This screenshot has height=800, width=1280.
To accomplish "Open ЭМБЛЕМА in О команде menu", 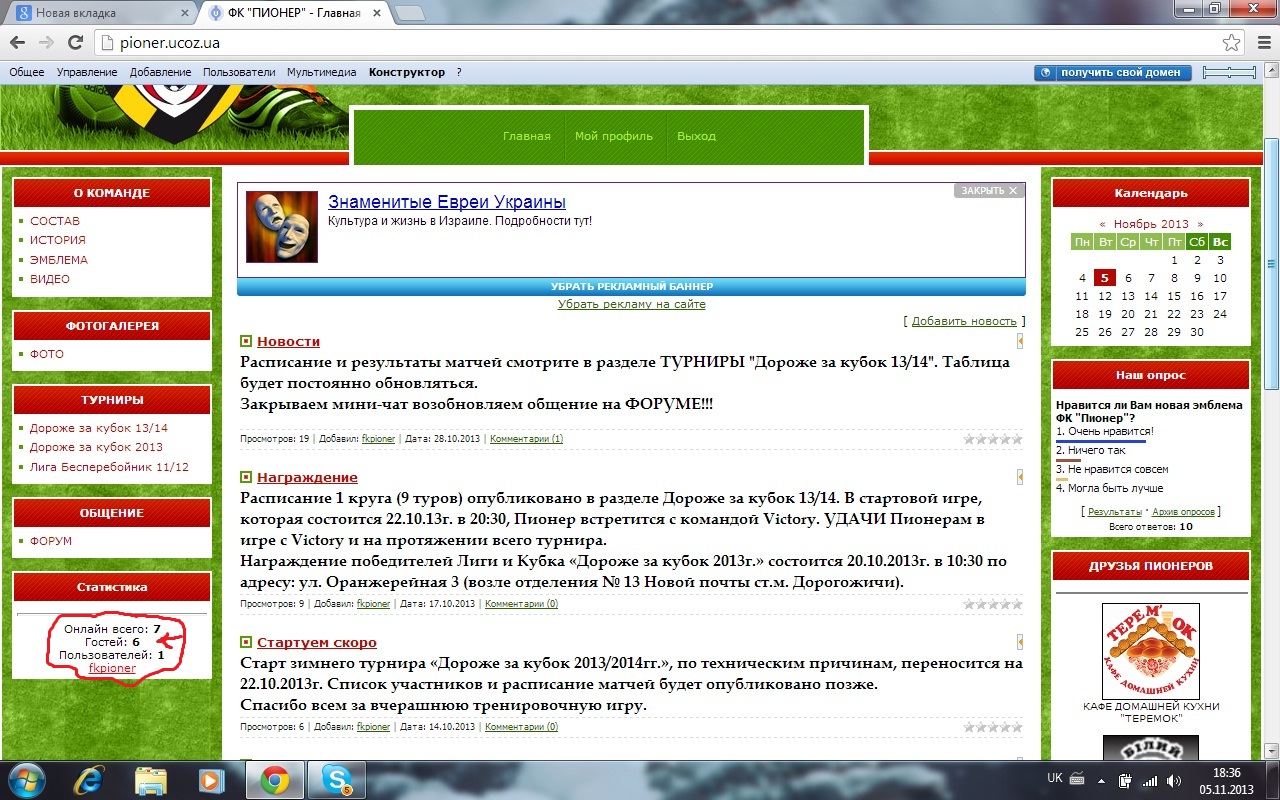I will click(x=59, y=260).
